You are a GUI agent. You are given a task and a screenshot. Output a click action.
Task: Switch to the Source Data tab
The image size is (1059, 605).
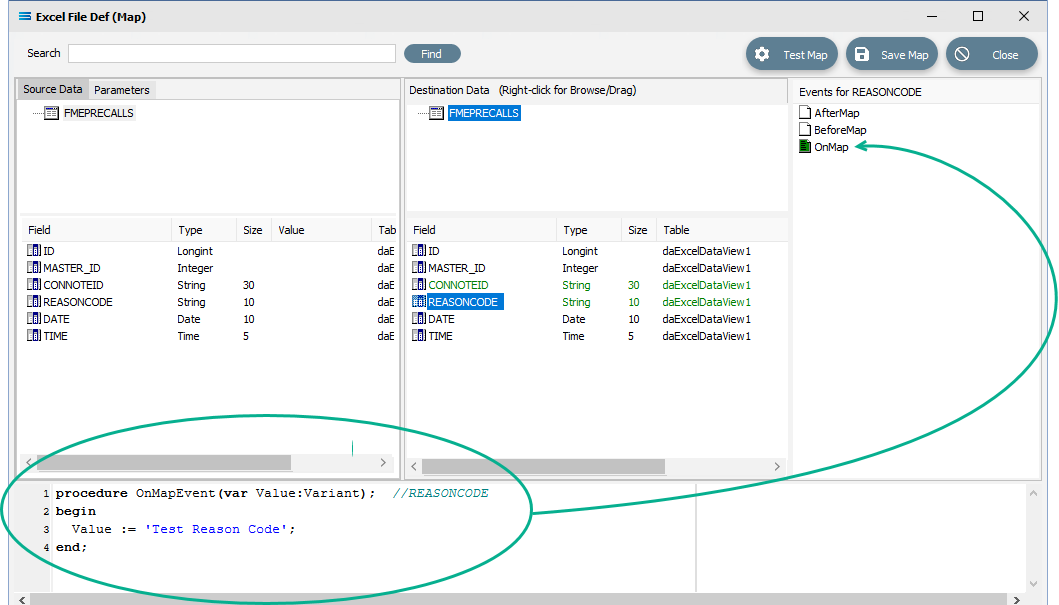click(53, 89)
